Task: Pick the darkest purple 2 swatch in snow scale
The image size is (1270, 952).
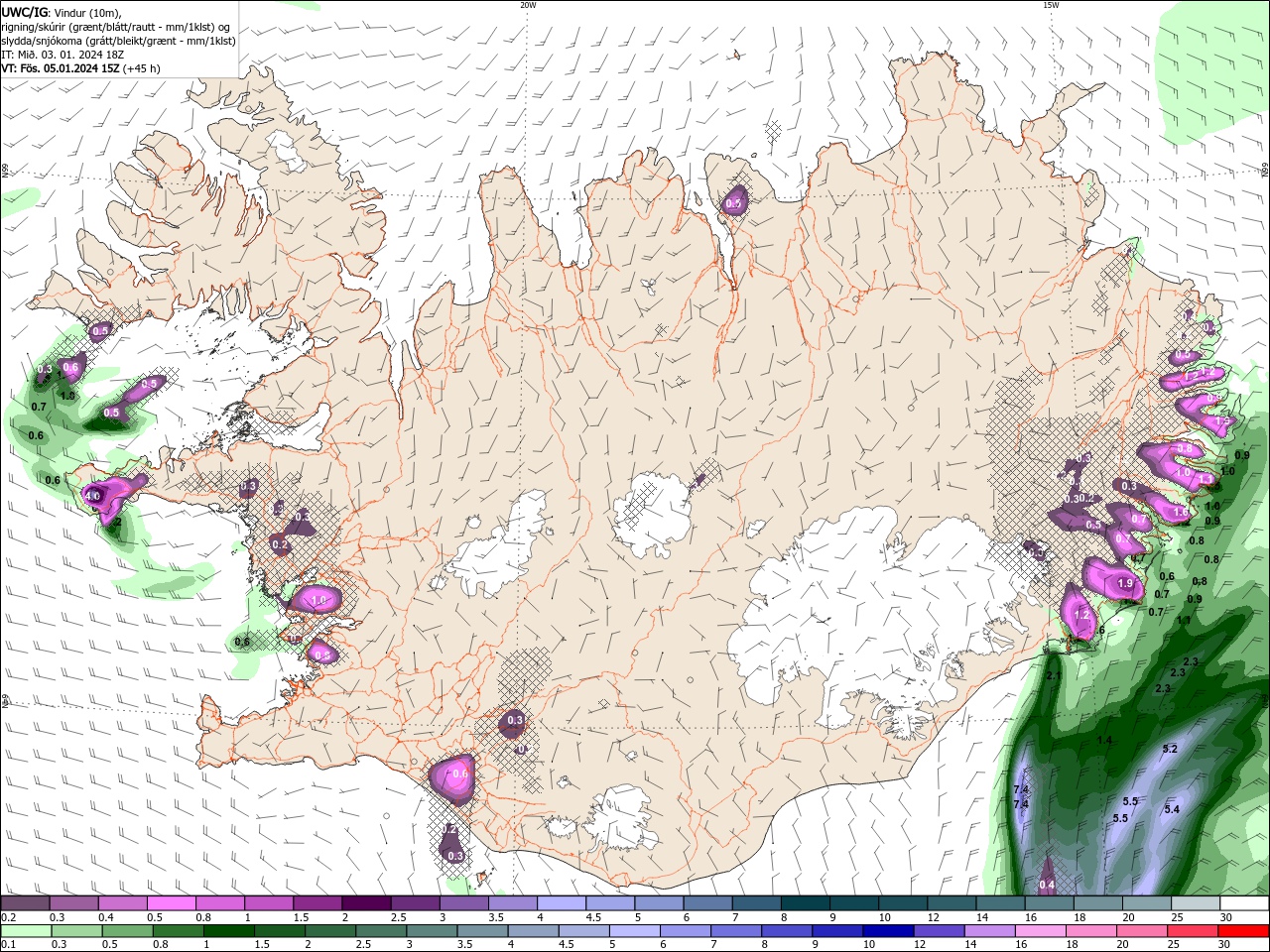Action: 365,903
